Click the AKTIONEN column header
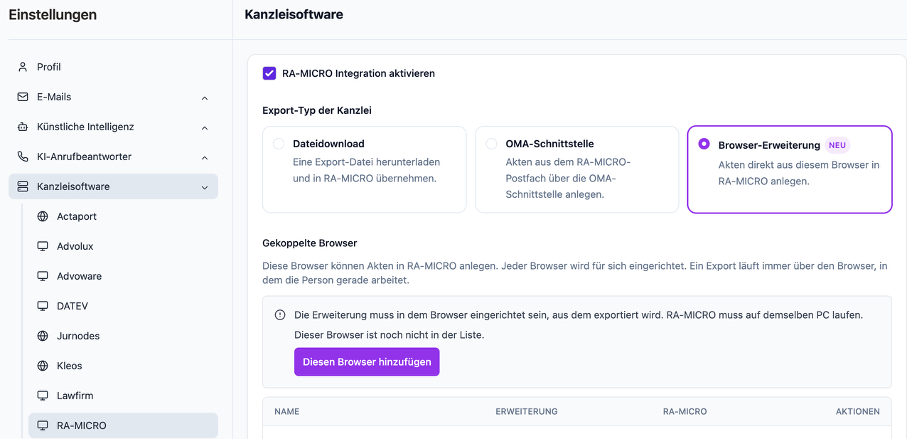Viewport: 908px width, 440px height. pos(858,412)
